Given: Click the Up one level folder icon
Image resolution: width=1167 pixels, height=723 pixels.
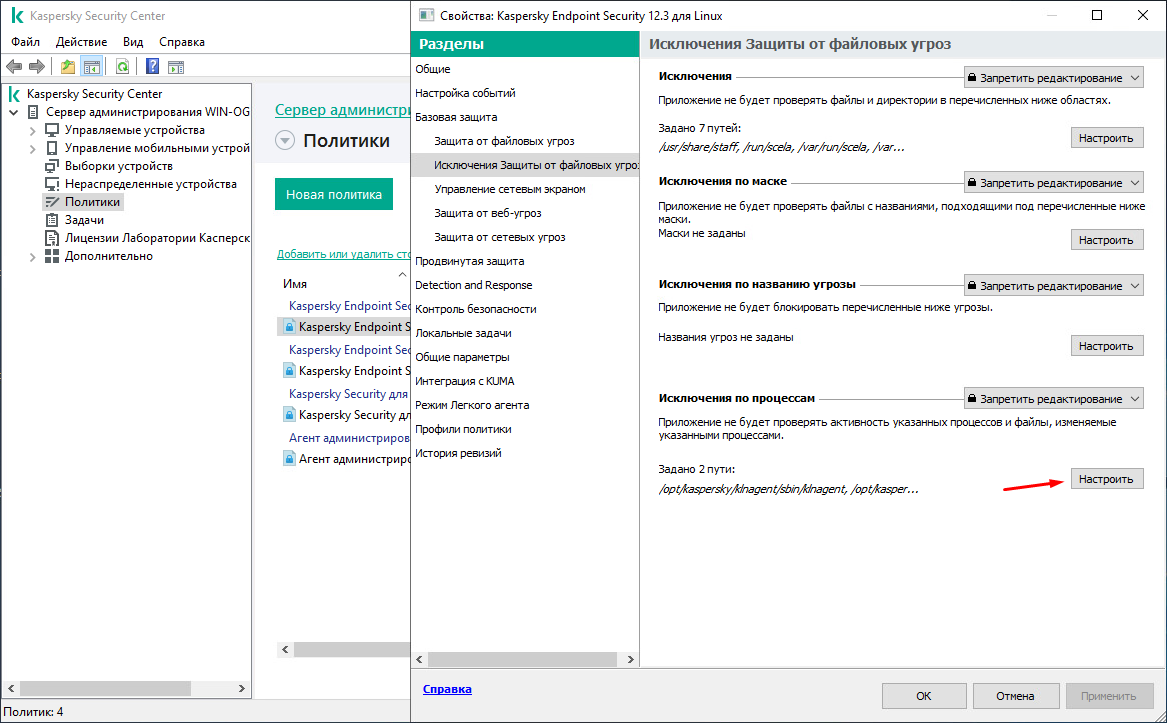Looking at the screenshot, I should pos(67,67).
